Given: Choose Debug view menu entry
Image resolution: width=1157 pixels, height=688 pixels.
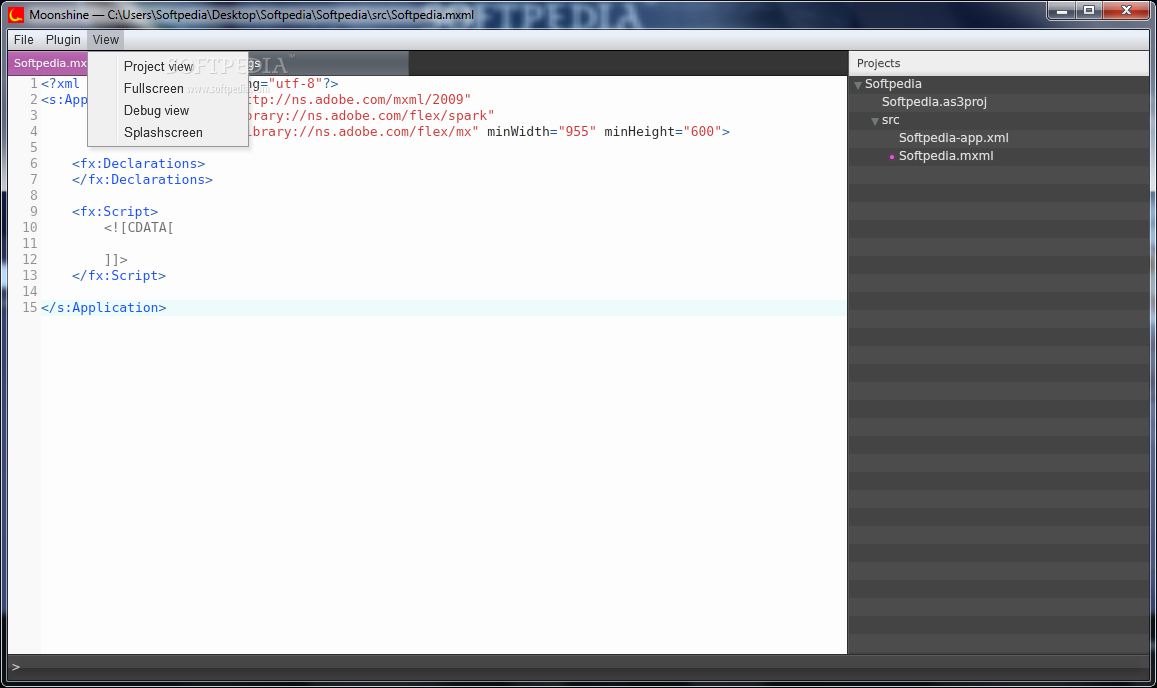Looking at the screenshot, I should [156, 111].
